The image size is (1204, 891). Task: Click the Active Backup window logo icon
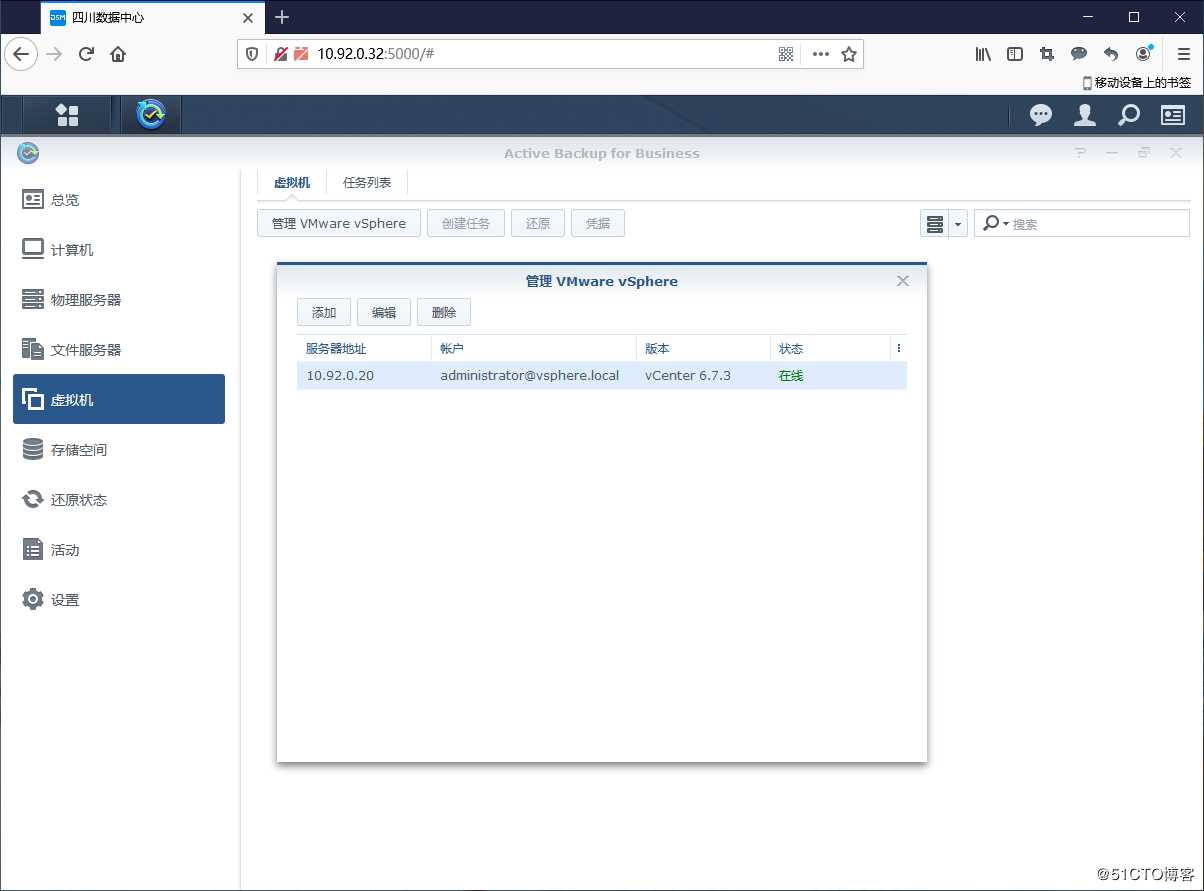pyautogui.click(x=29, y=153)
